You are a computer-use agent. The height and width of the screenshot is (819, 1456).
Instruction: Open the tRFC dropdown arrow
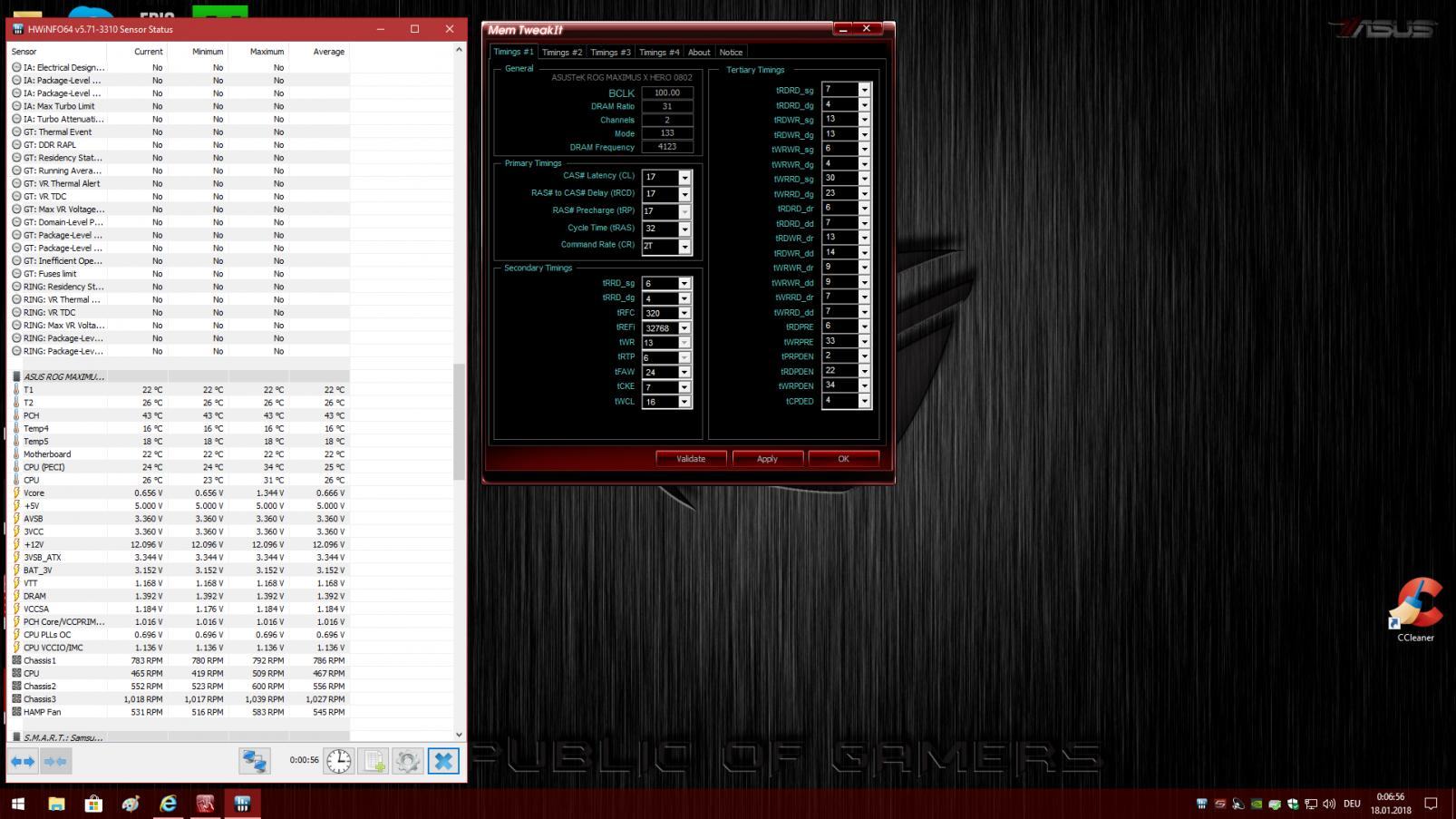(x=684, y=313)
